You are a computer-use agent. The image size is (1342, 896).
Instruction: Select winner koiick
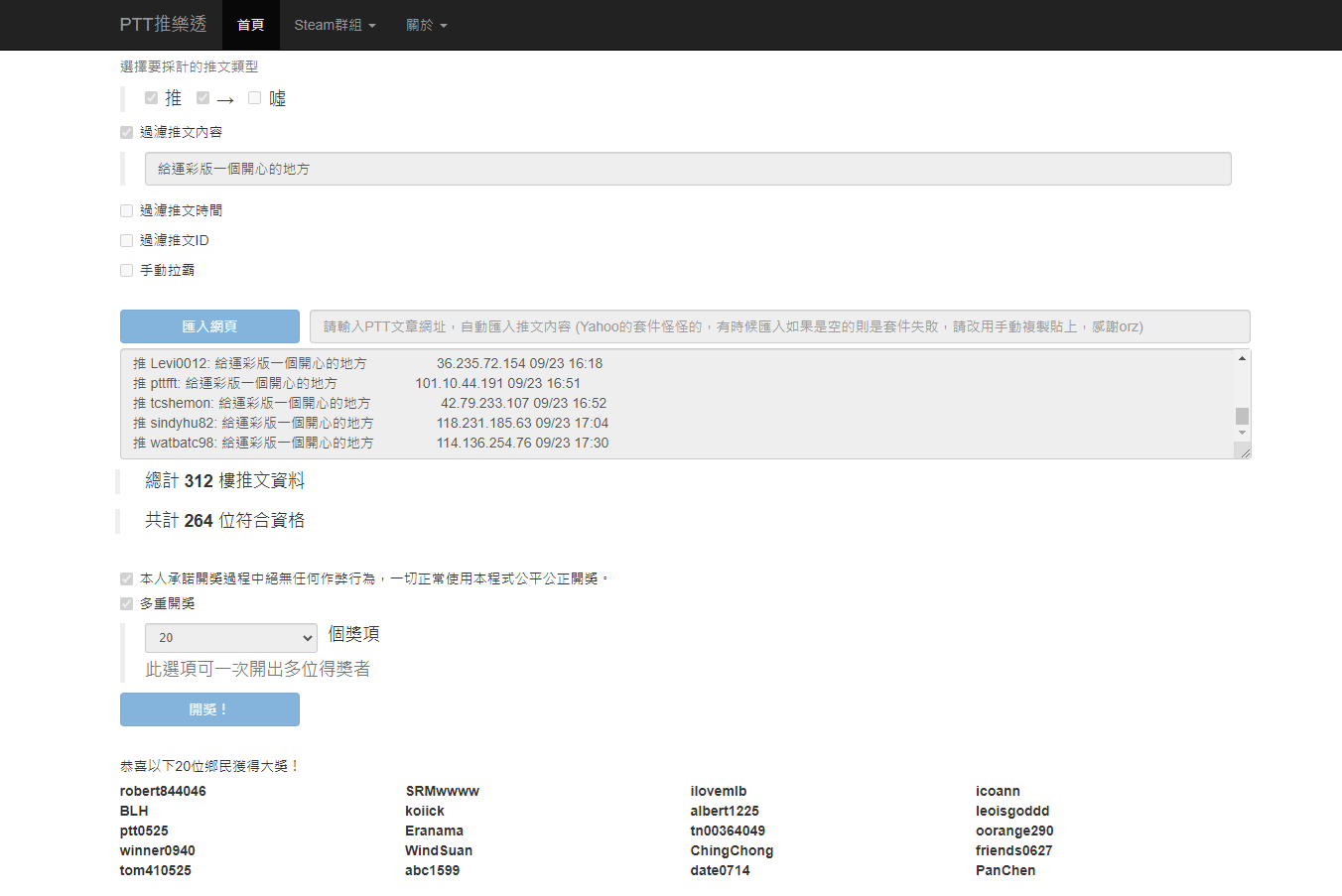[425, 811]
